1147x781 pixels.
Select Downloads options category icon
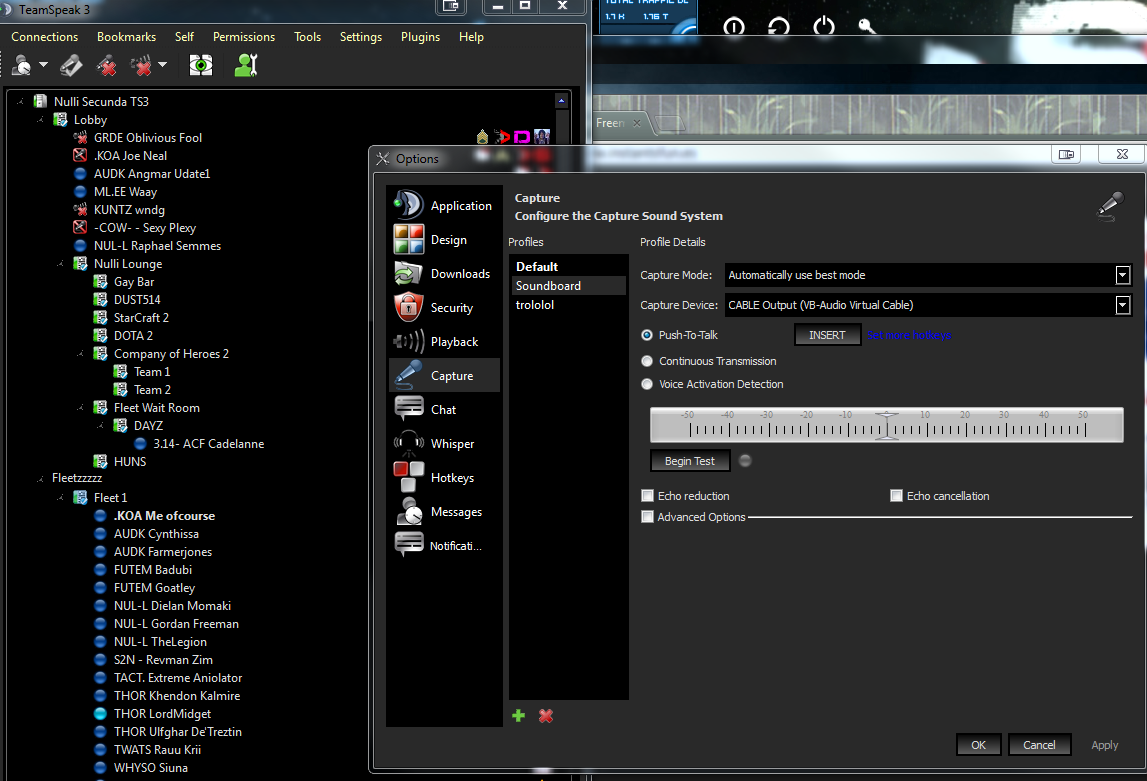click(408, 273)
